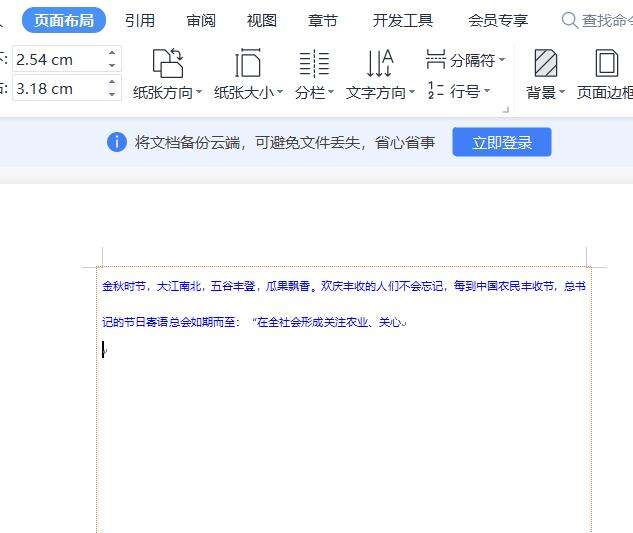Switch to the 视图 tab

click(x=262, y=20)
